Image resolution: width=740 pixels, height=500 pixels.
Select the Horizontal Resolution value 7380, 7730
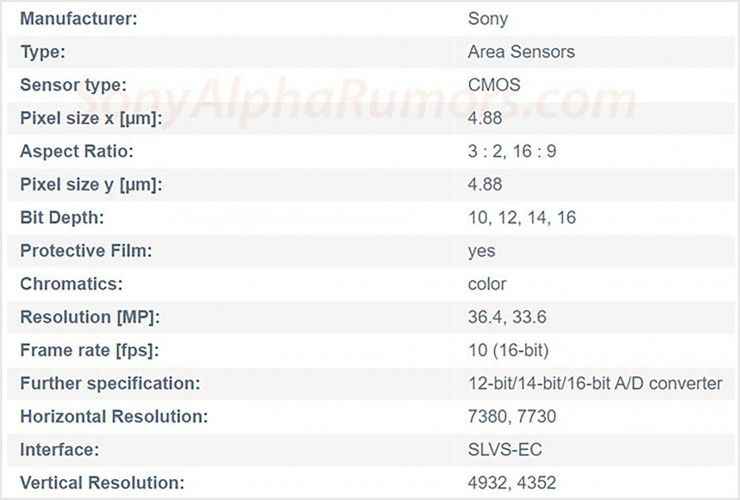coord(512,417)
